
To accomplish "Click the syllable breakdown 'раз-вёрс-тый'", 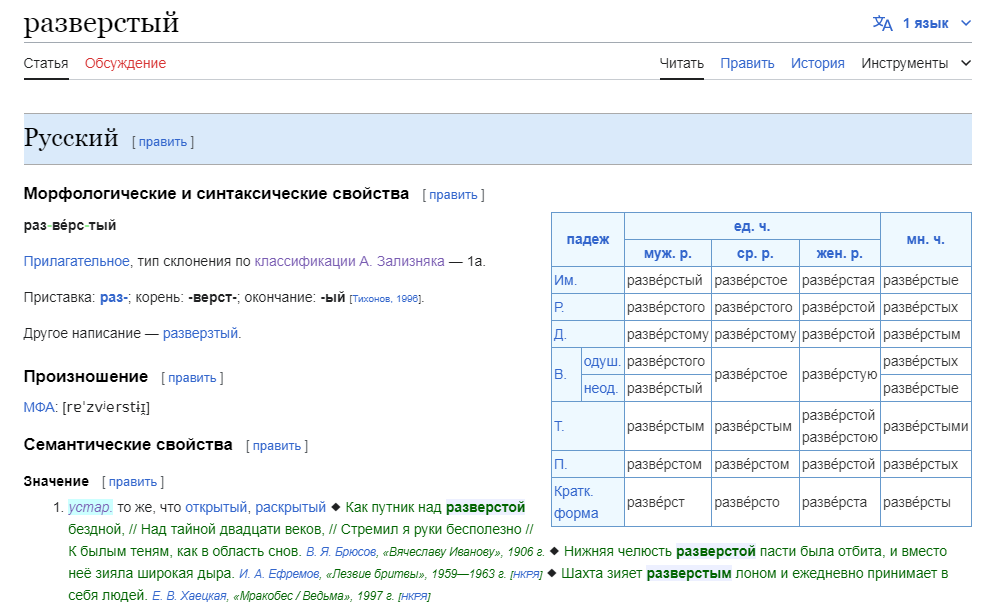I will [x=70, y=226].
